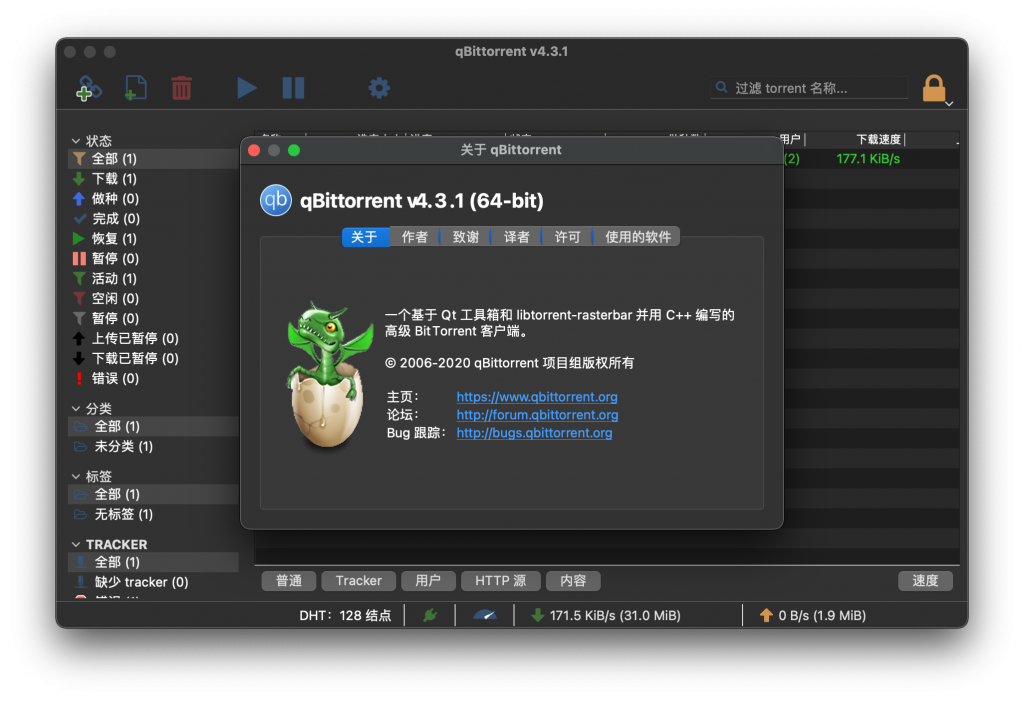Click the 内容 bottom tab button

pyautogui.click(x=573, y=581)
